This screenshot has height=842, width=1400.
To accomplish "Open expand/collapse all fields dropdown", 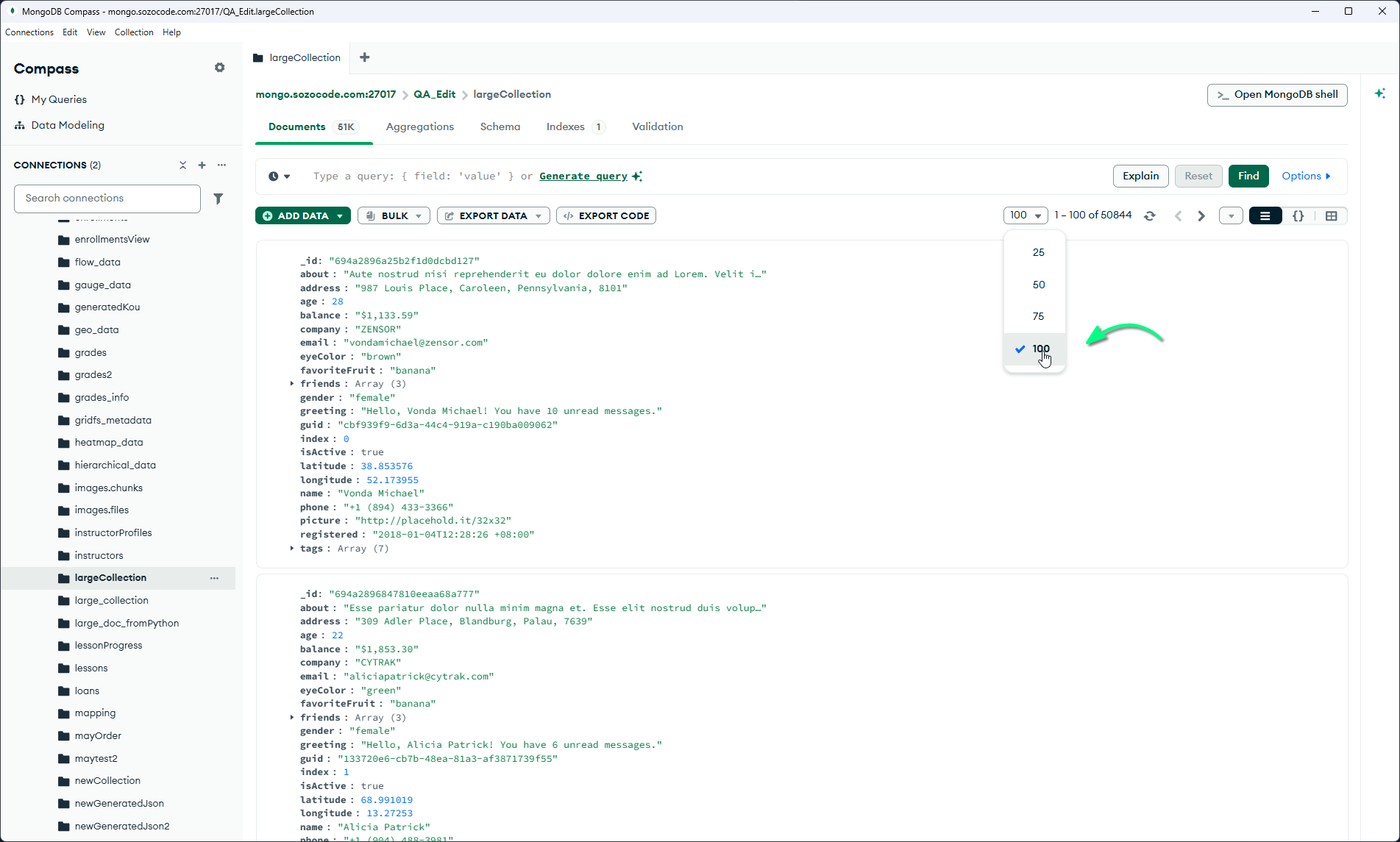I will click(1231, 216).
